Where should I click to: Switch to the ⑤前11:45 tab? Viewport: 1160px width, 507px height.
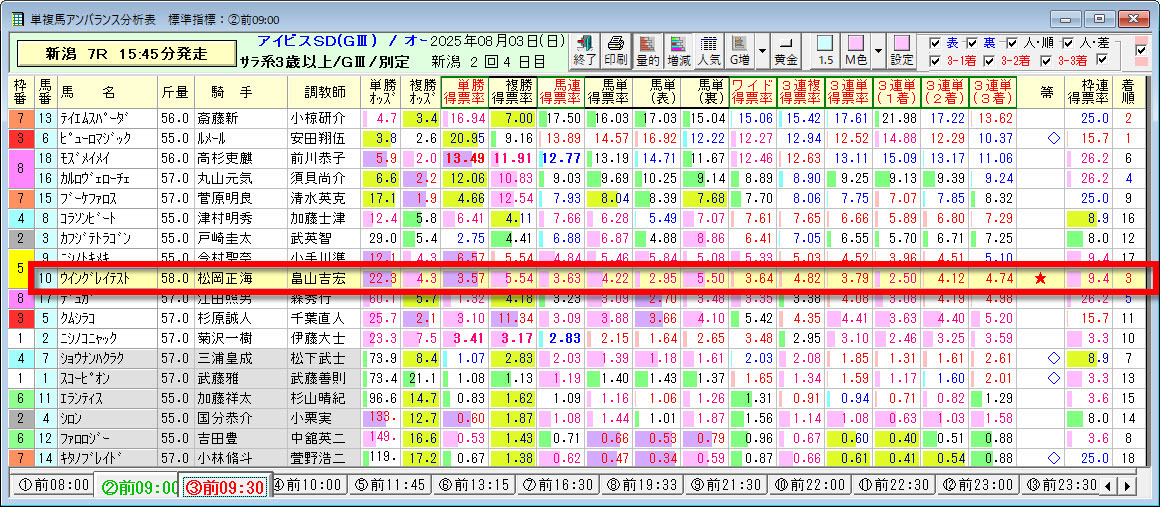tap(390, 486)
